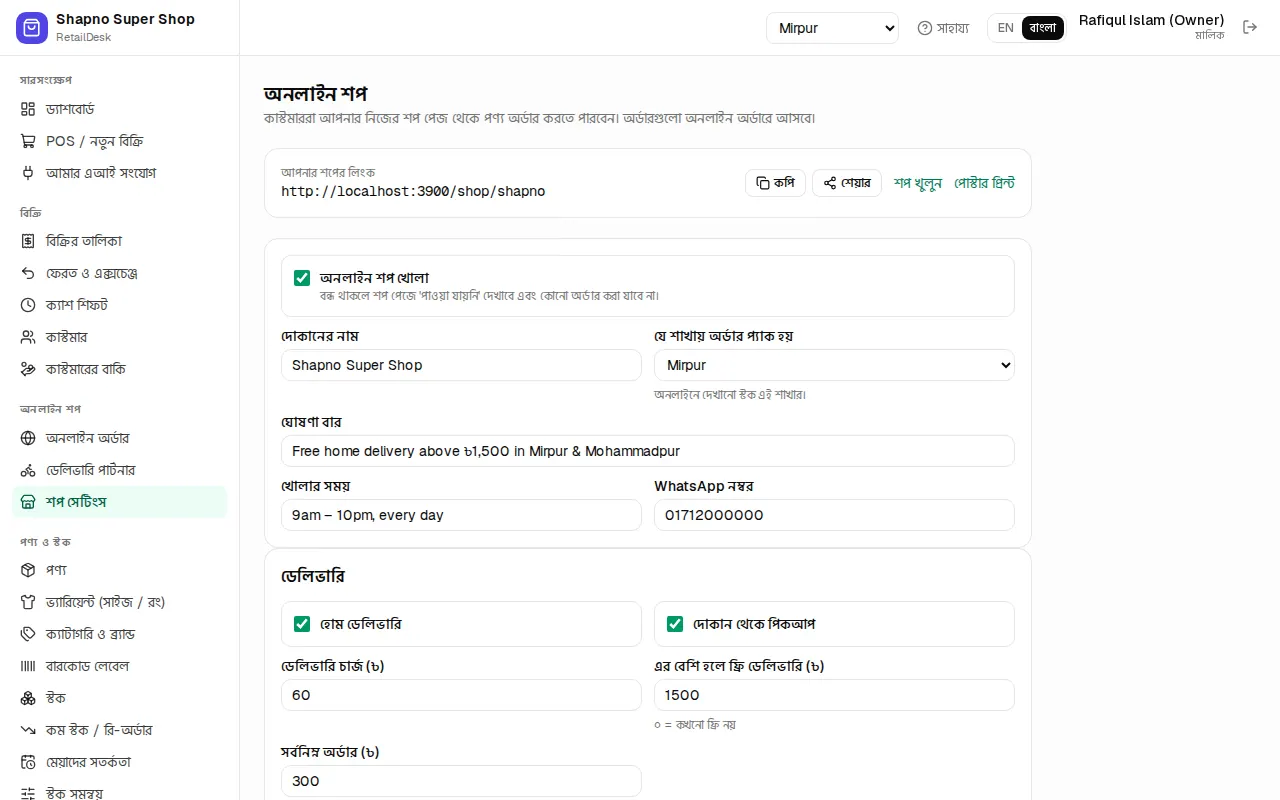
Task: Toggle দোকান থেকে পিকআপ checkbox
Action: click(x=675, y=624)
